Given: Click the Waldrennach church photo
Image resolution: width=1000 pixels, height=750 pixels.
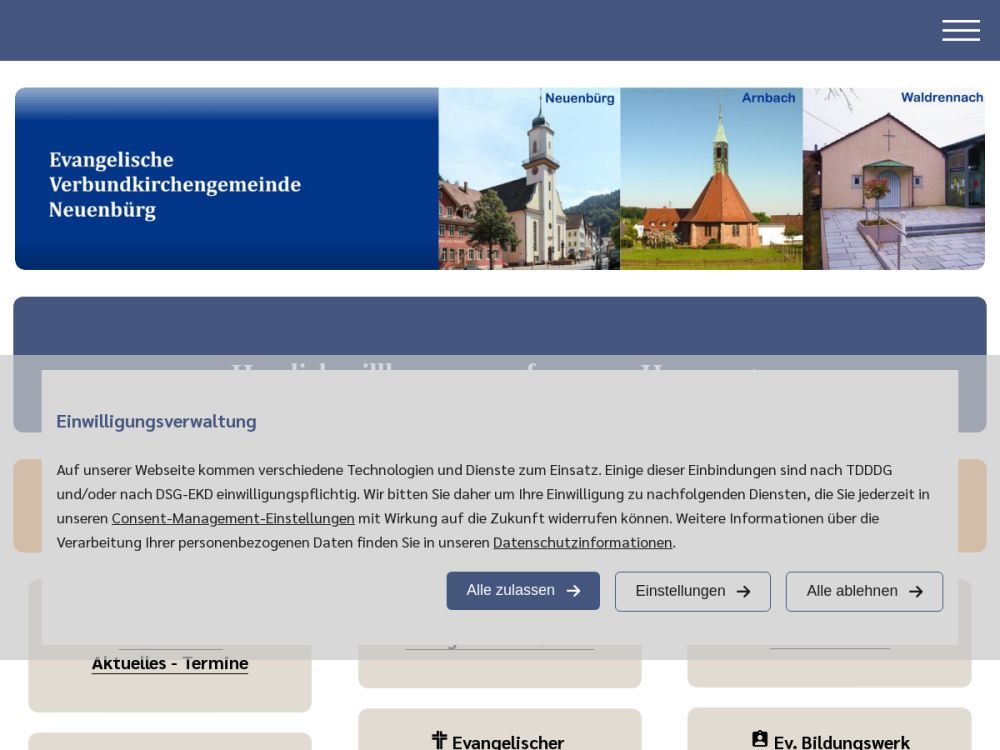Looking at the screenshot, I should coord(893,179).
